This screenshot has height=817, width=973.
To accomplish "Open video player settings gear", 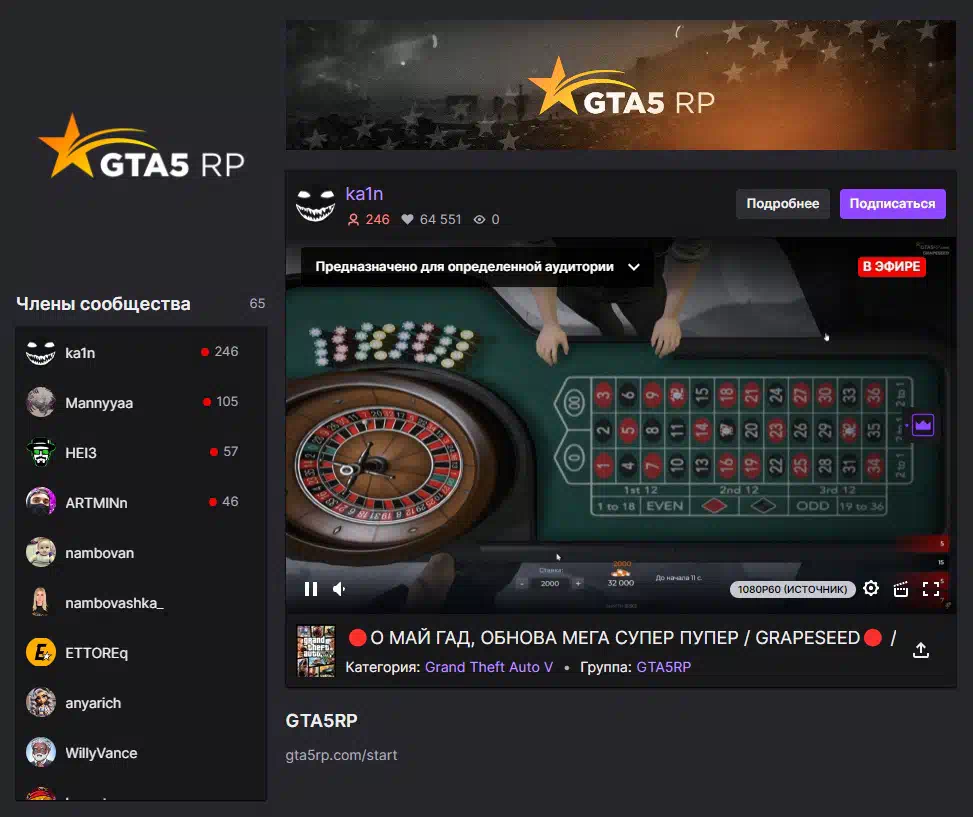I will pyautogui.click(x=871, y=588).
